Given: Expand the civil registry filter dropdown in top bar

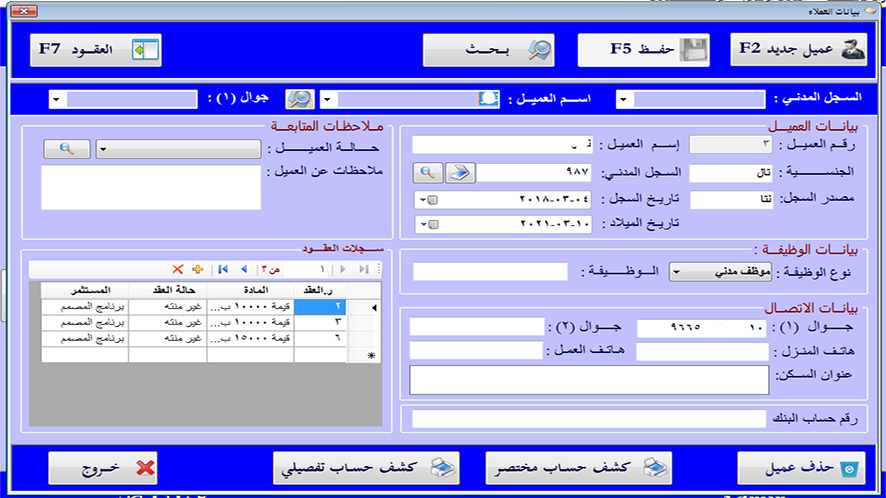Looking at the screenshot, I should 623,99.
